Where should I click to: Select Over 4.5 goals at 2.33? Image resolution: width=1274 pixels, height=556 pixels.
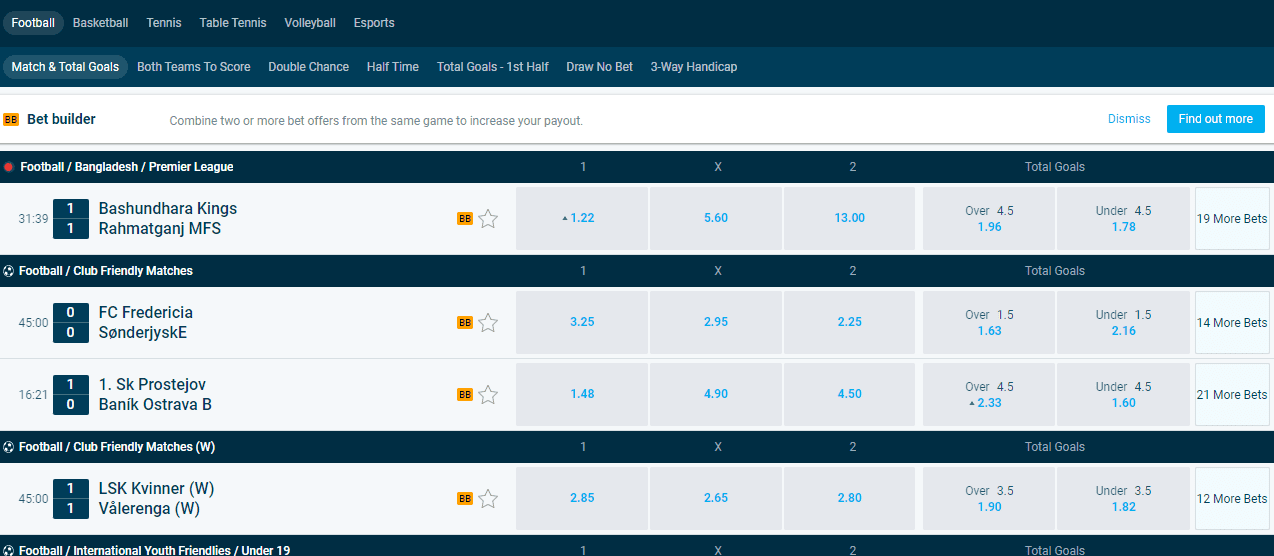(989, 394)
